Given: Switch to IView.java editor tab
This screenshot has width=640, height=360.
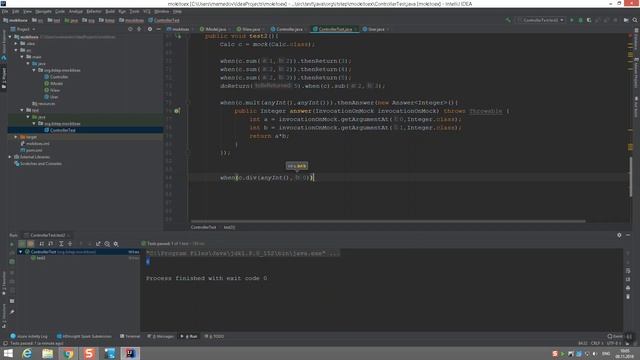Looking at the screenshot, I should point(249,29).
